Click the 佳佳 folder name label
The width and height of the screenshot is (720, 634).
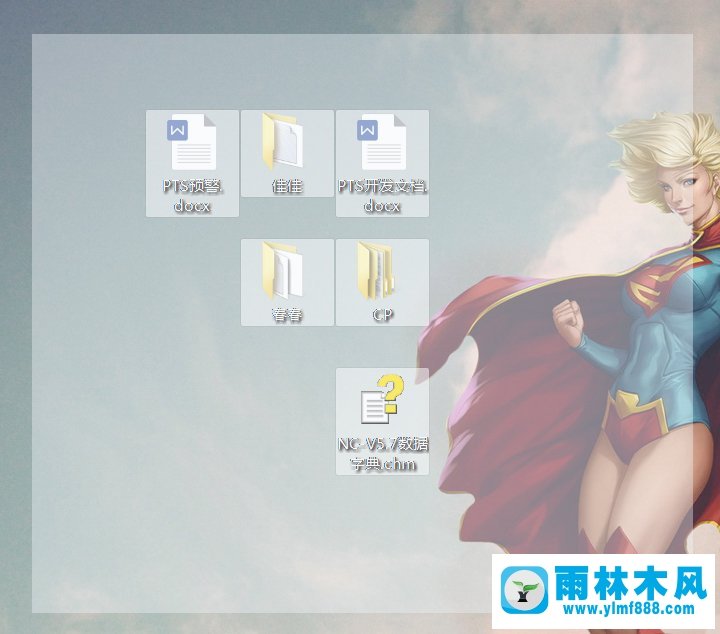point(287,186)
